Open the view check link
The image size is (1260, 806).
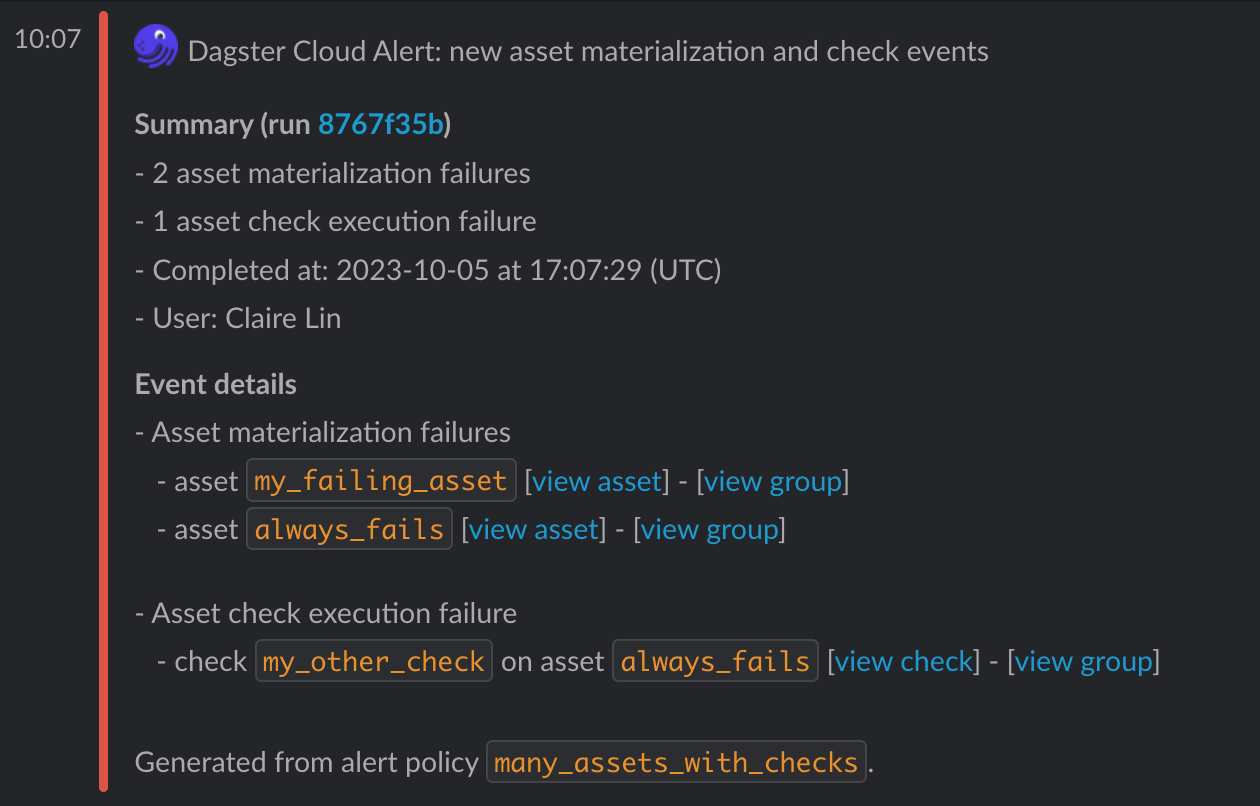point(904,661)
